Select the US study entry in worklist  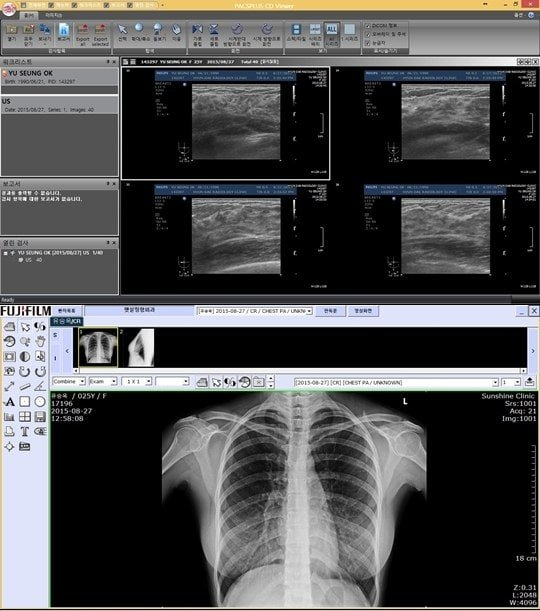[x=60, y=105]
